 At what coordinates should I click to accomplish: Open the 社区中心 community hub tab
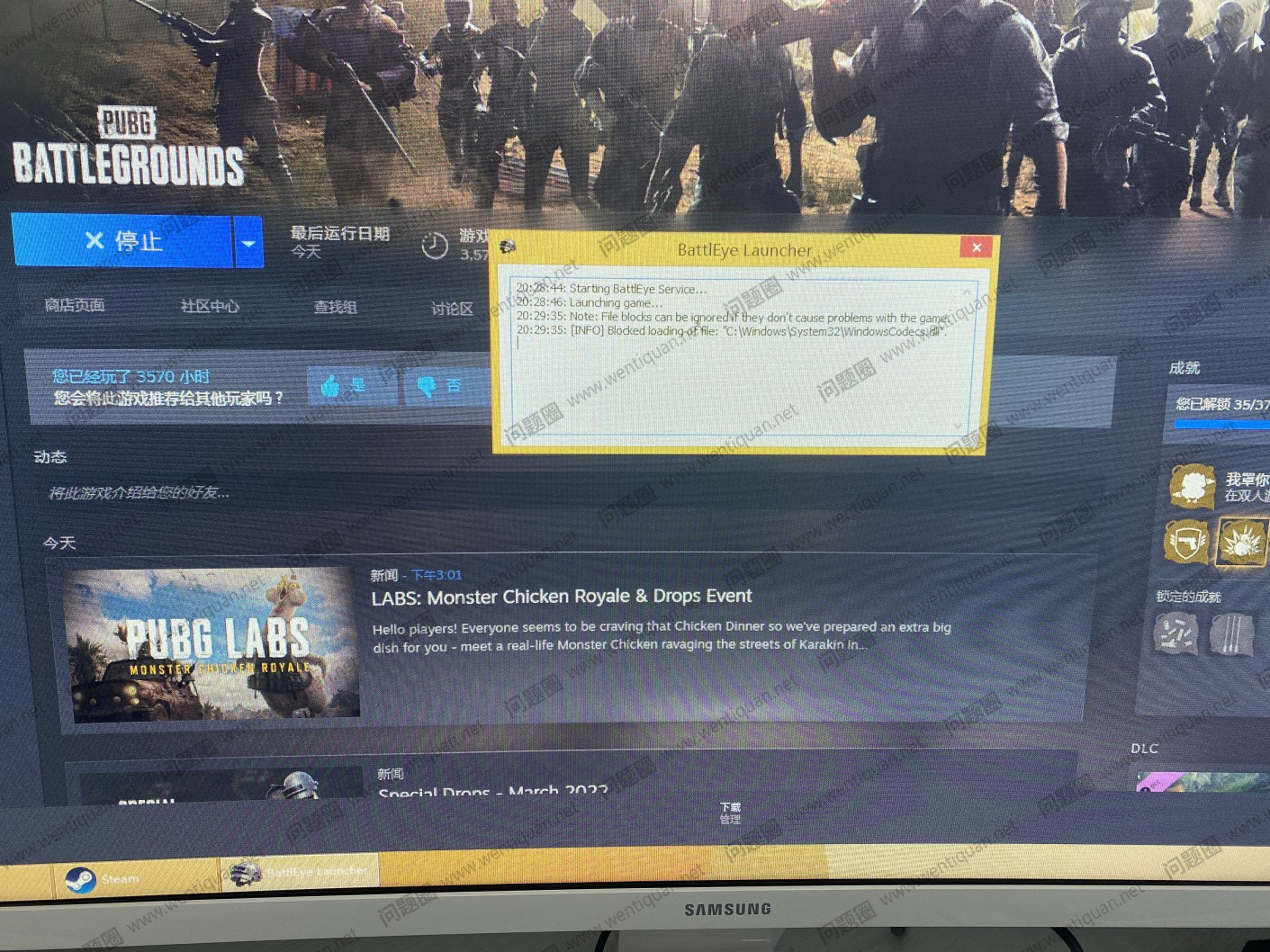click(x=210, y=307)
